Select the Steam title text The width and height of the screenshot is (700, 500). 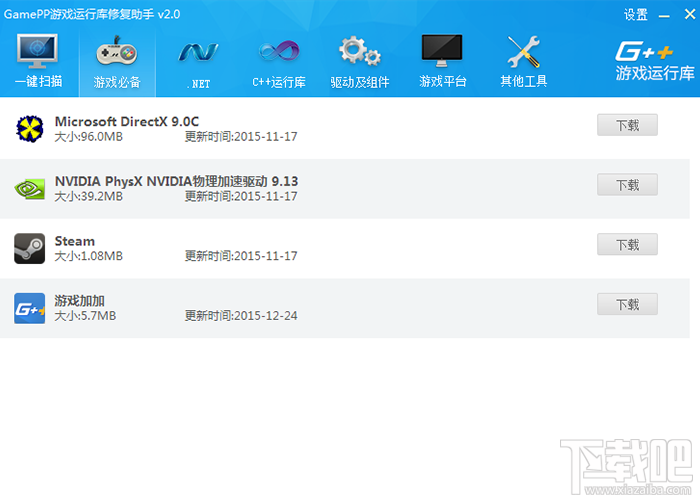pyautogui.click(x=75, y=241)
